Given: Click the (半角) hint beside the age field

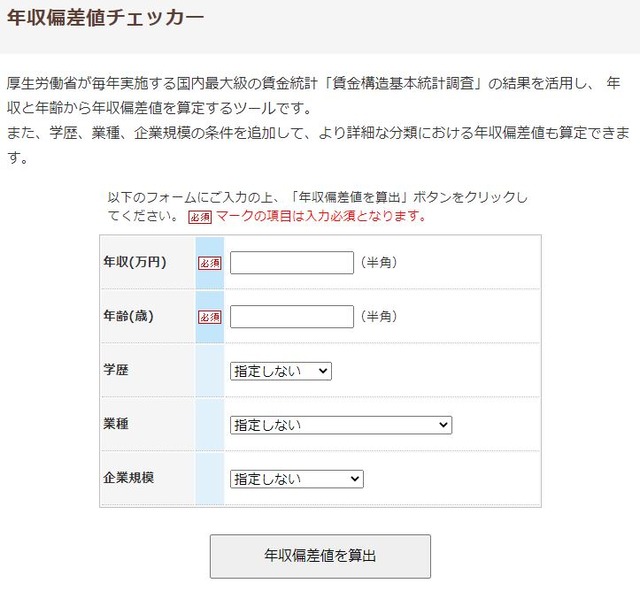Looking at the screenshot, I should tap(379, 316).
